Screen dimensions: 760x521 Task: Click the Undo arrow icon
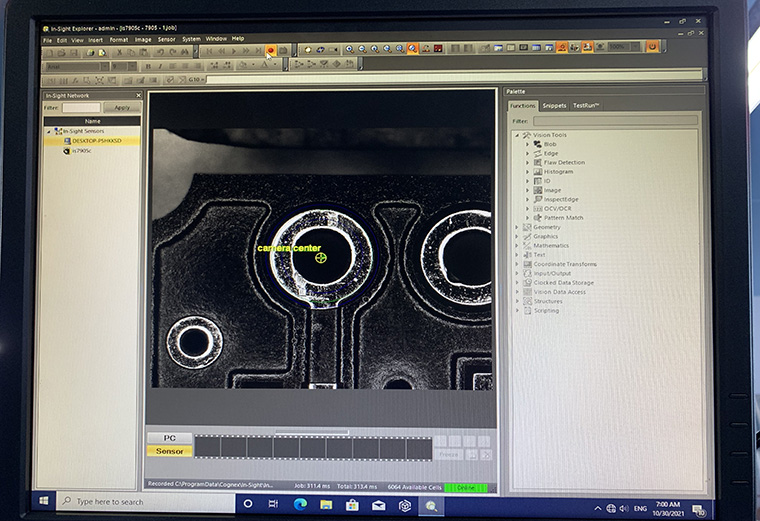point(160,52)
